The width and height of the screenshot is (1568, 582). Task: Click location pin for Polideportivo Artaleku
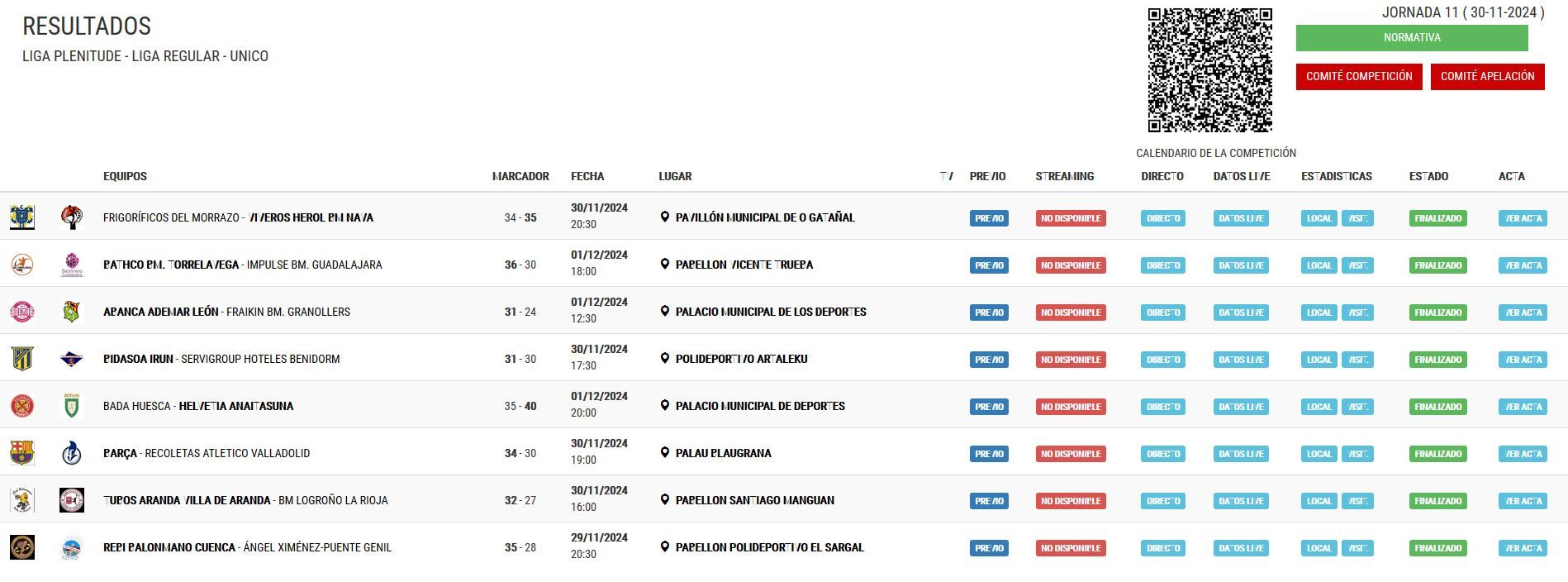click(664, 359)
